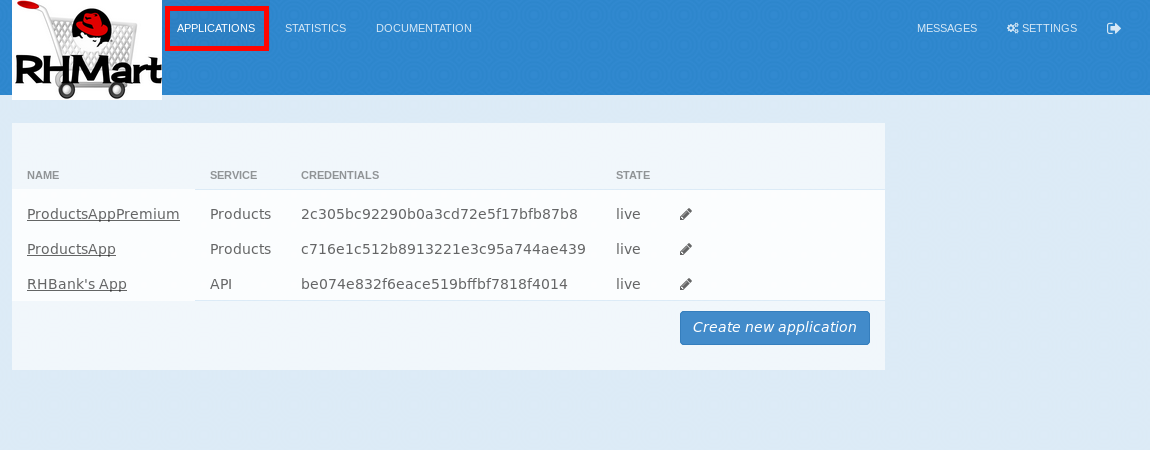Image resolution: width=1150 pixels, height=450 pixels.
Task: Click the Credentials column header
Action: tap(340, 175)
